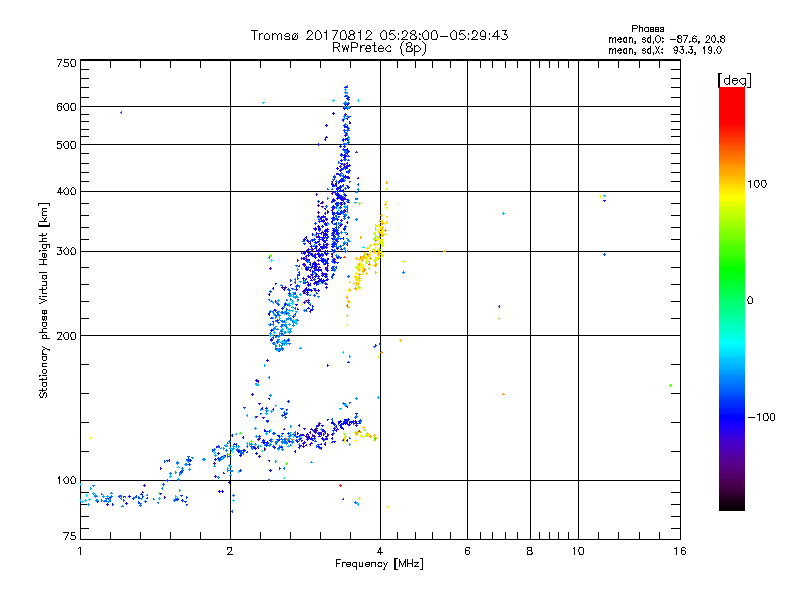This screenshot has height=600, width=800.
Task: Click the y-axis tick label "200"
Action: pyautogui.click(x=66, y=336)
